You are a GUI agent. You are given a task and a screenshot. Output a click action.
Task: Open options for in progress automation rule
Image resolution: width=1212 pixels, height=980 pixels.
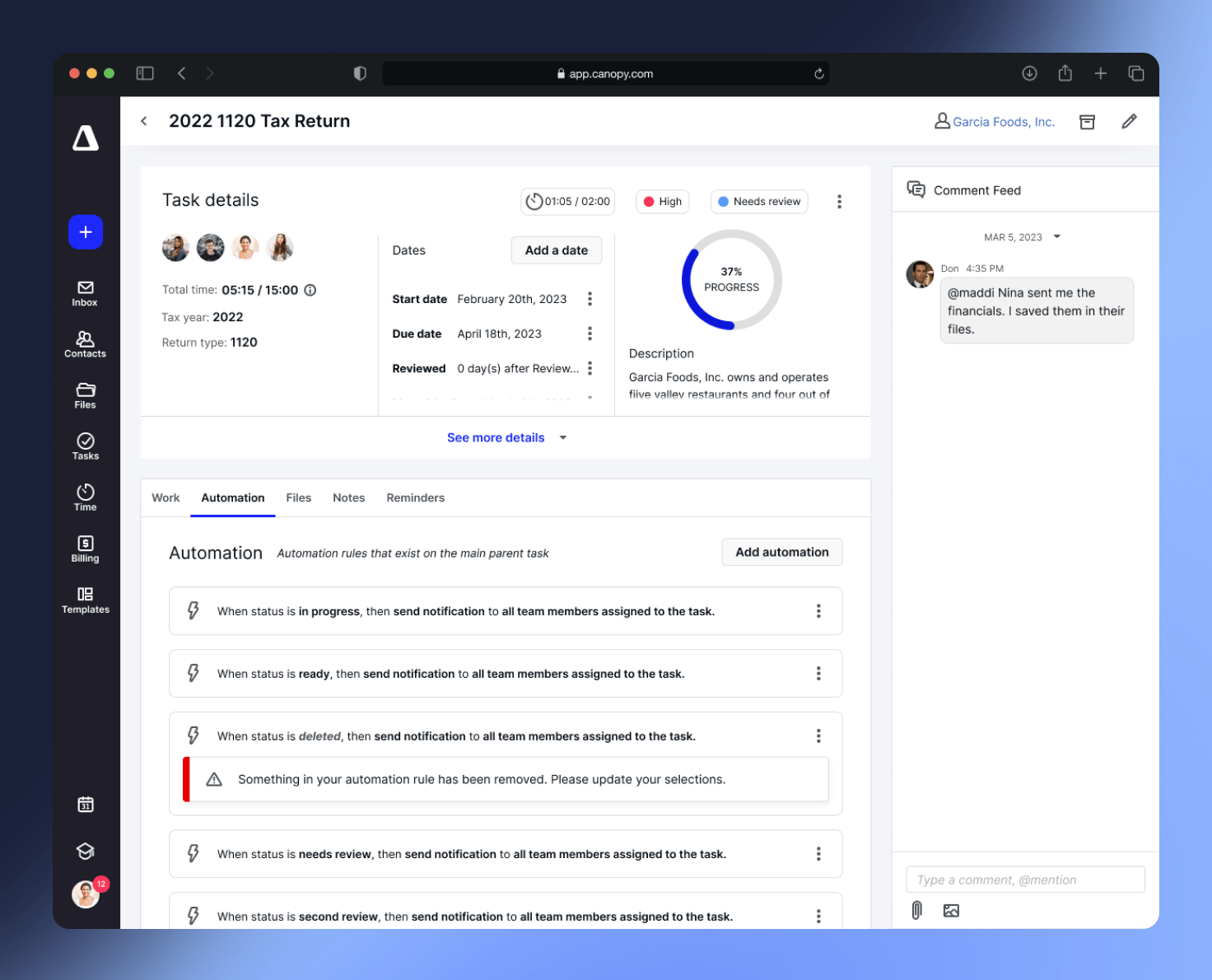click(818, 611)
